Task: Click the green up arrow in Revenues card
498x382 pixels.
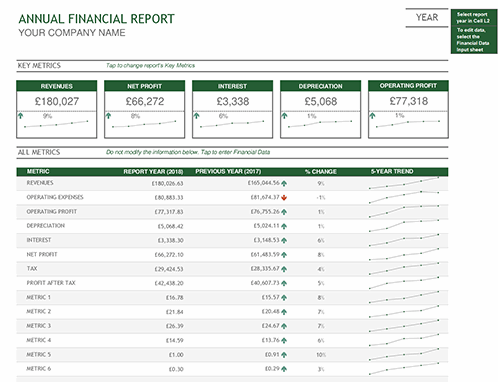Action: (x=21, y=116)
